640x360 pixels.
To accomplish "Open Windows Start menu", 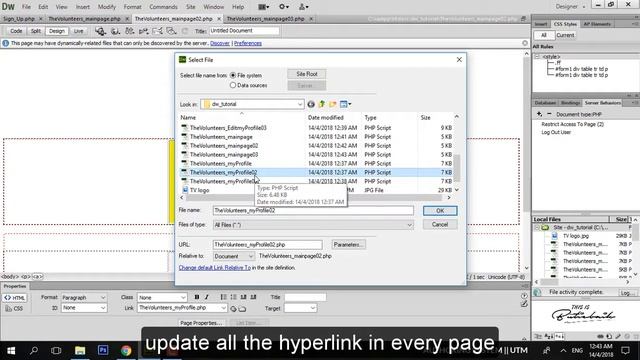I will pos(11,350).
